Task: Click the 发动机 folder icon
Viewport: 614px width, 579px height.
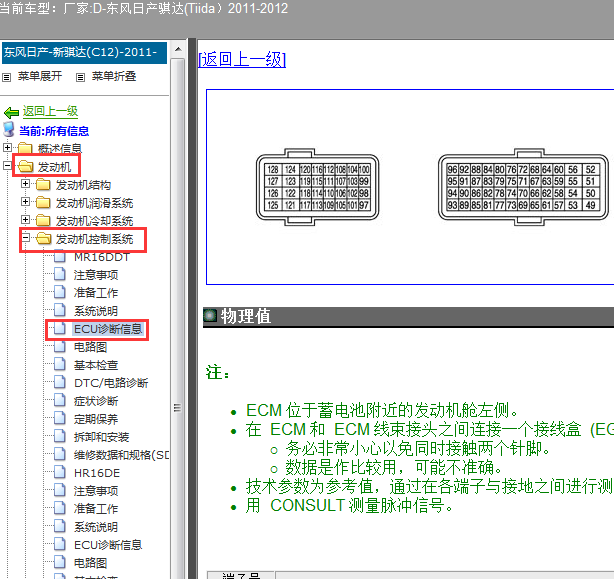Action: click(26, 166)
